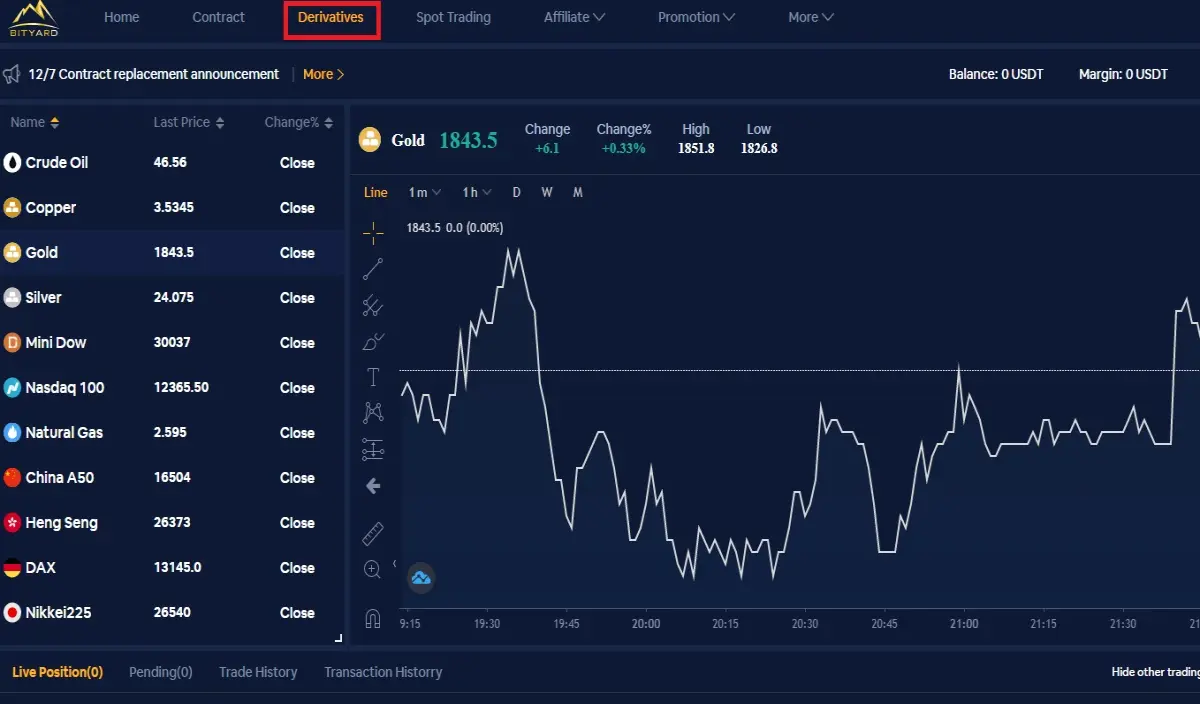The height and width of the screenshot is (704, 1200).
Task: Open the Derivatives section
Action: pos(331,18)
